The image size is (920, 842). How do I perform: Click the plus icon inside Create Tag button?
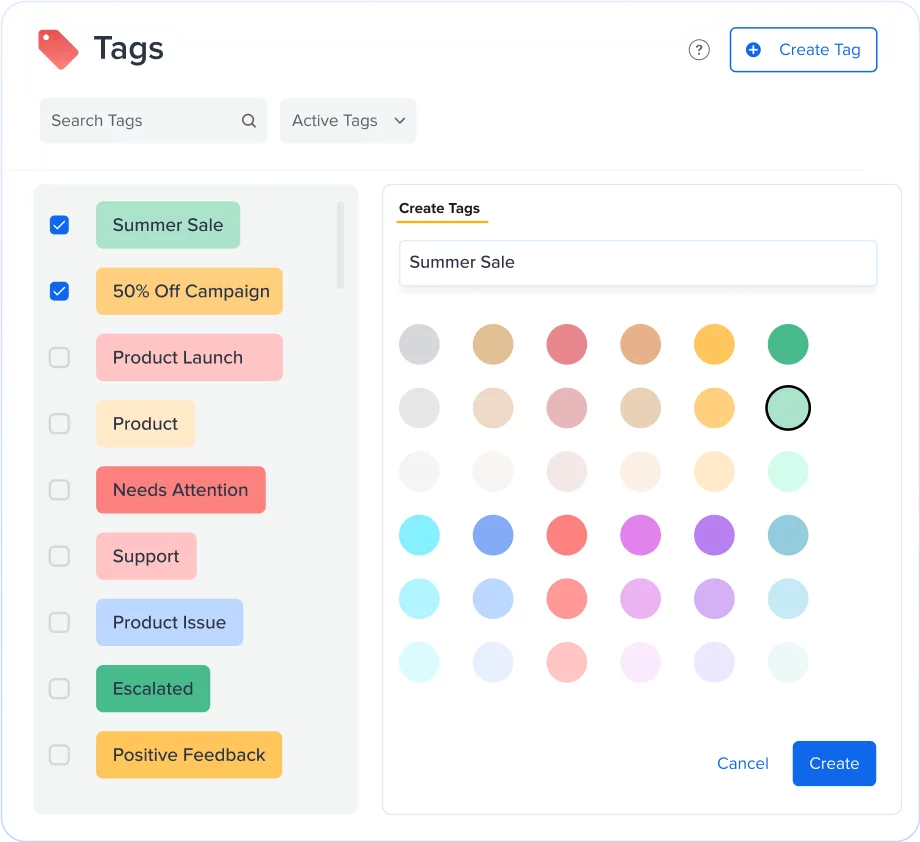(x=753, y=50)
